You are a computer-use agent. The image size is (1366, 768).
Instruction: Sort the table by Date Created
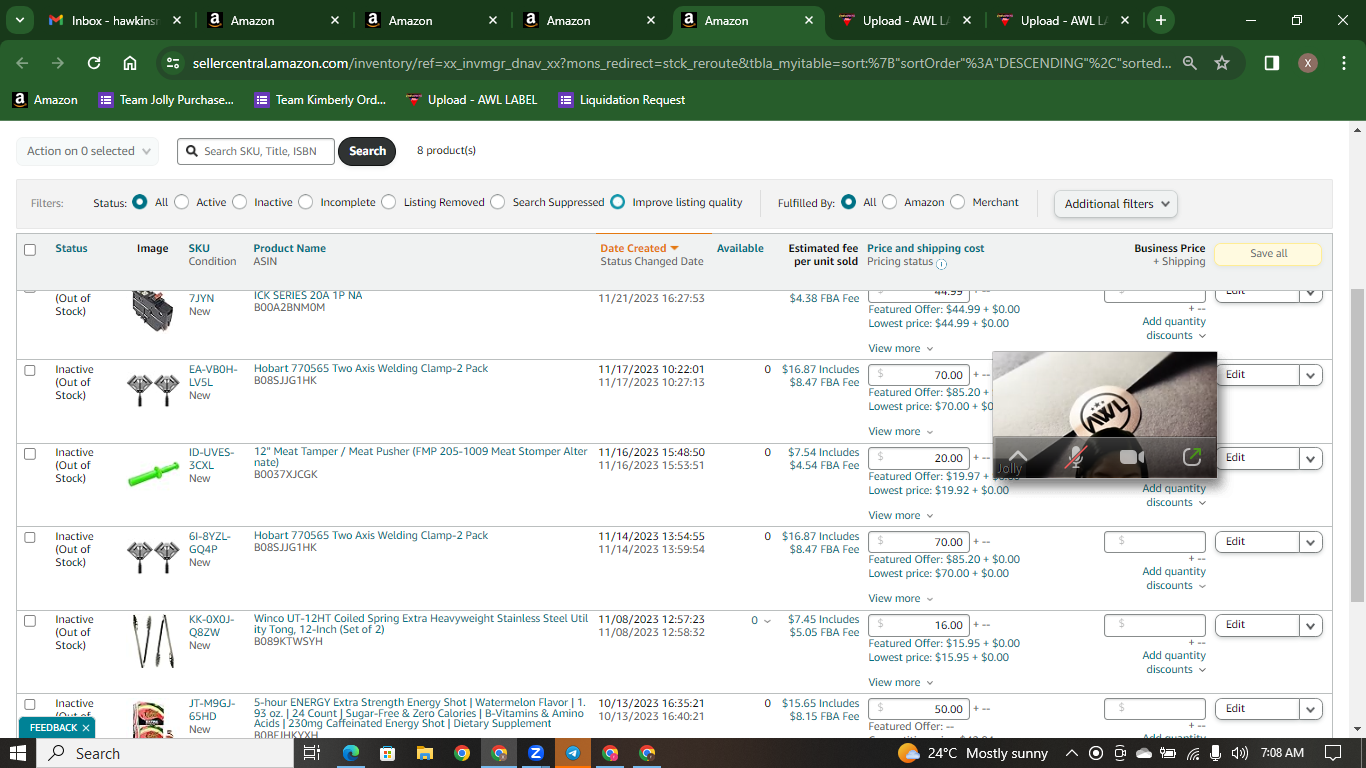639,248
